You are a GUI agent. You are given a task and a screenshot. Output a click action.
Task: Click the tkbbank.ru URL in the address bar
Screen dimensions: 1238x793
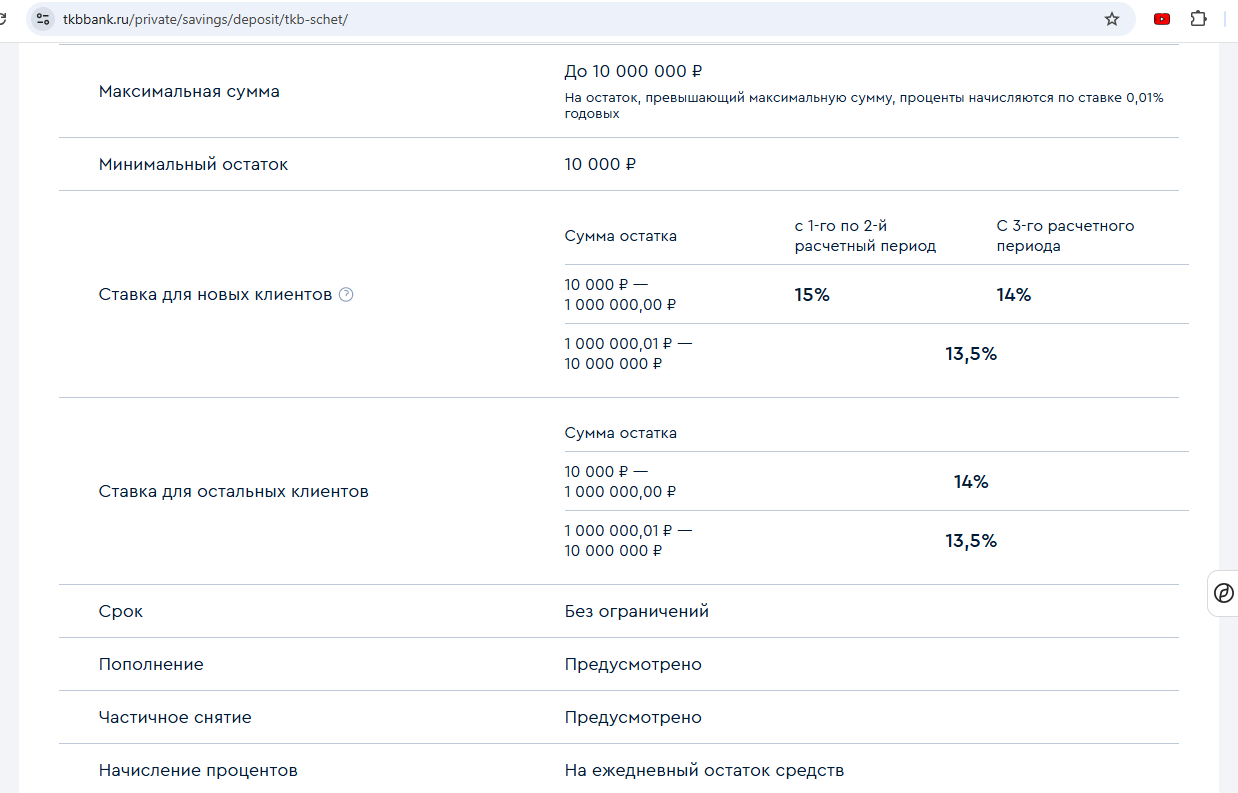(x=205, y=19)
